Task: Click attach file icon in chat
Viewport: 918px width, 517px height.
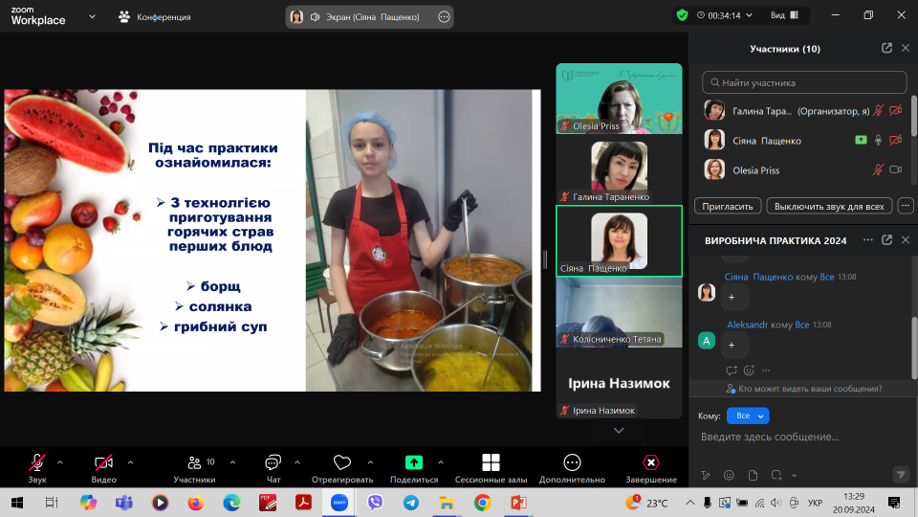Action: tap(753, 475)
